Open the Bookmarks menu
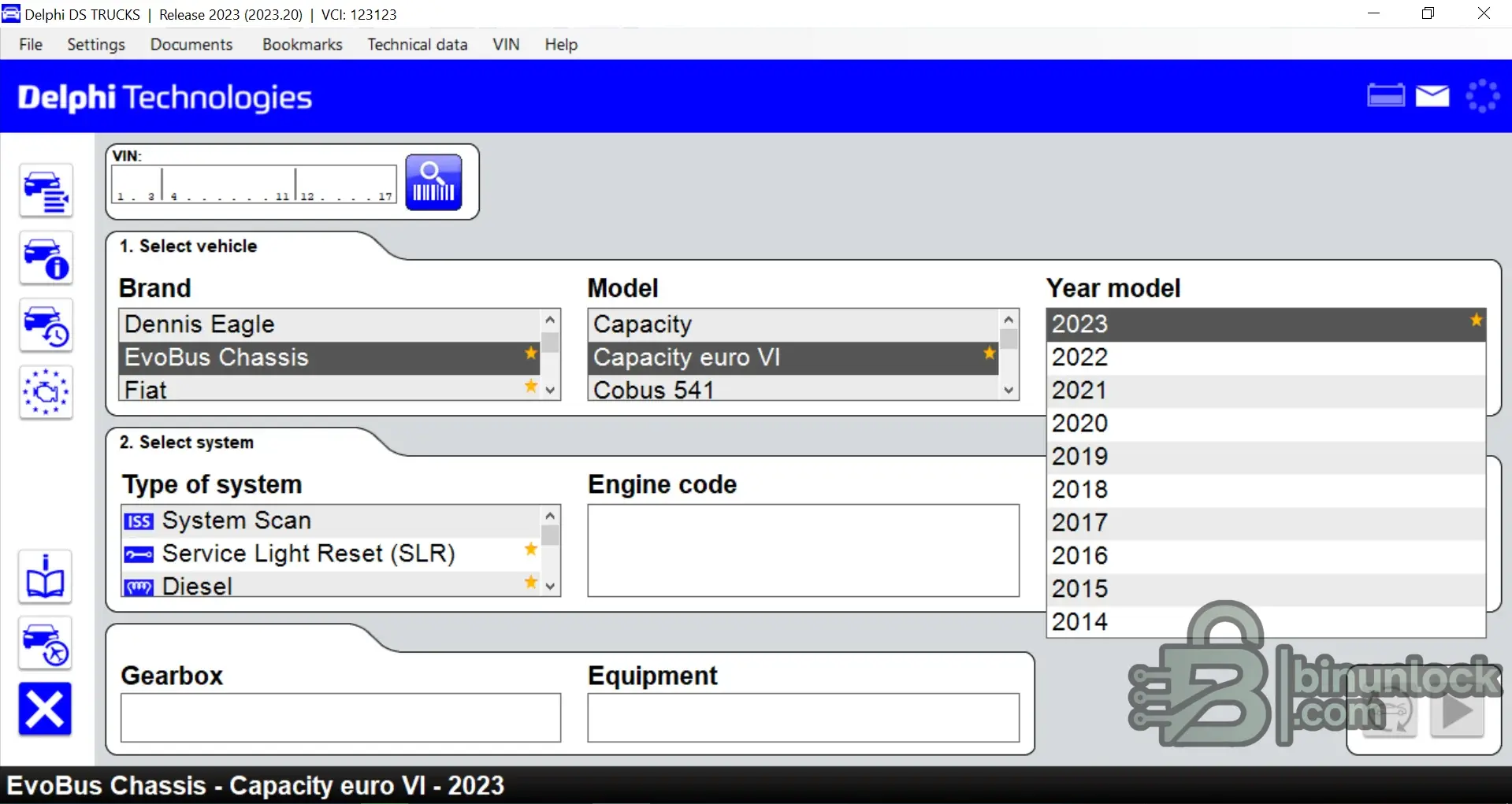1512x804 pixels. [x=302, y=45]
